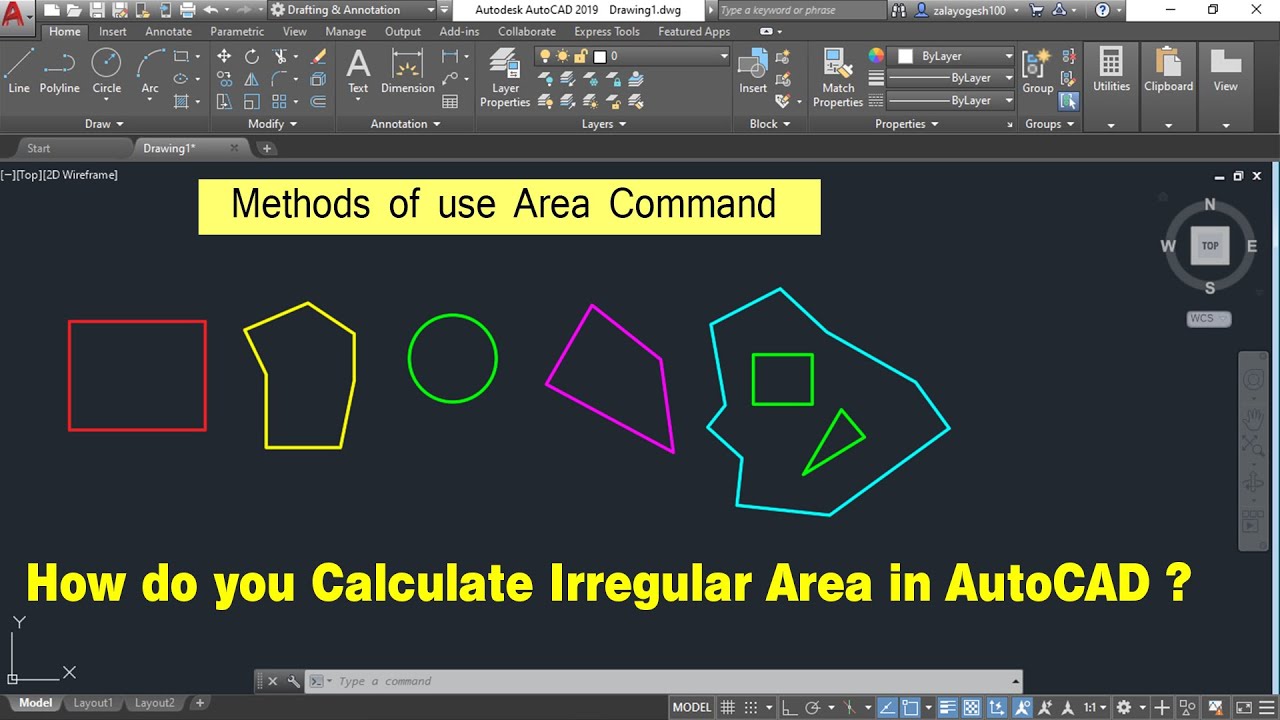Screen dimensions: 1280x720
Task: Toggle polar tracking in status bar
Action: click(814, 707)
